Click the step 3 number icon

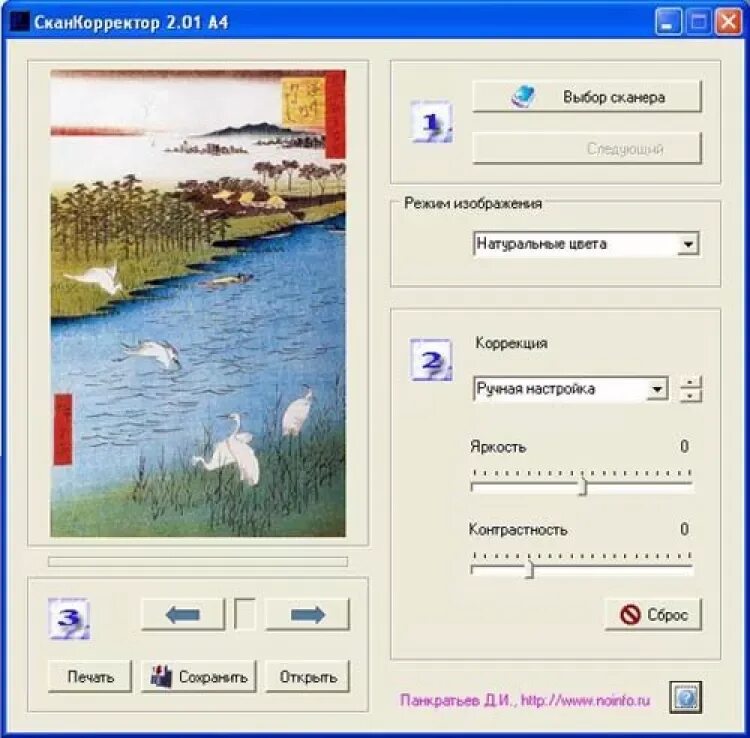coord(69,618)
